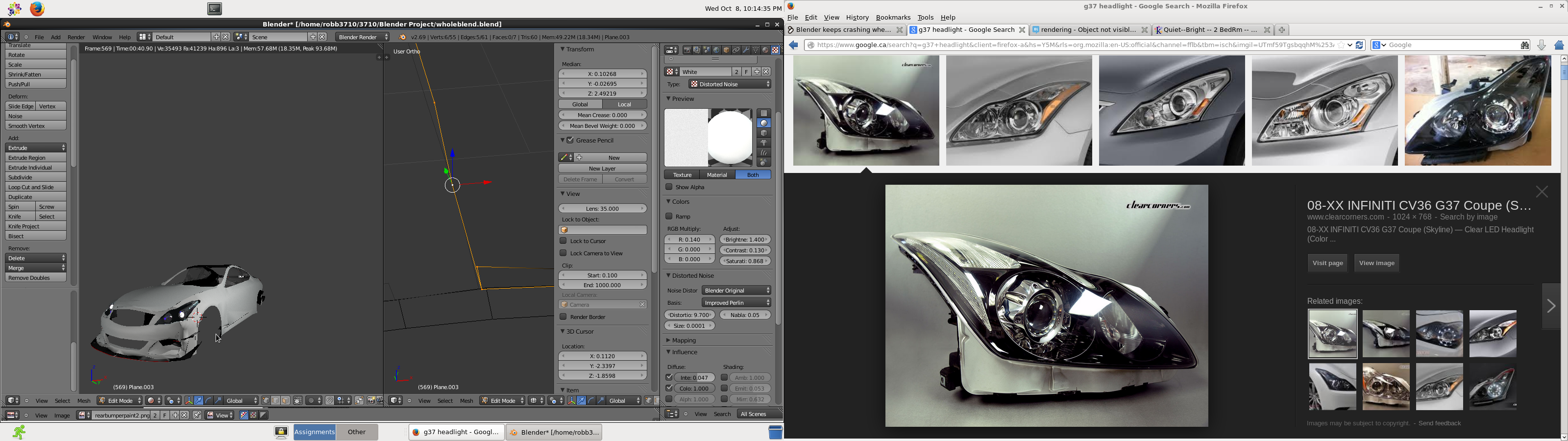Image resolution: width=1568 pixels, height=441 pixels.
Task: Enable Lock to Cursor checkbox
Action: (x=563, y=241)
